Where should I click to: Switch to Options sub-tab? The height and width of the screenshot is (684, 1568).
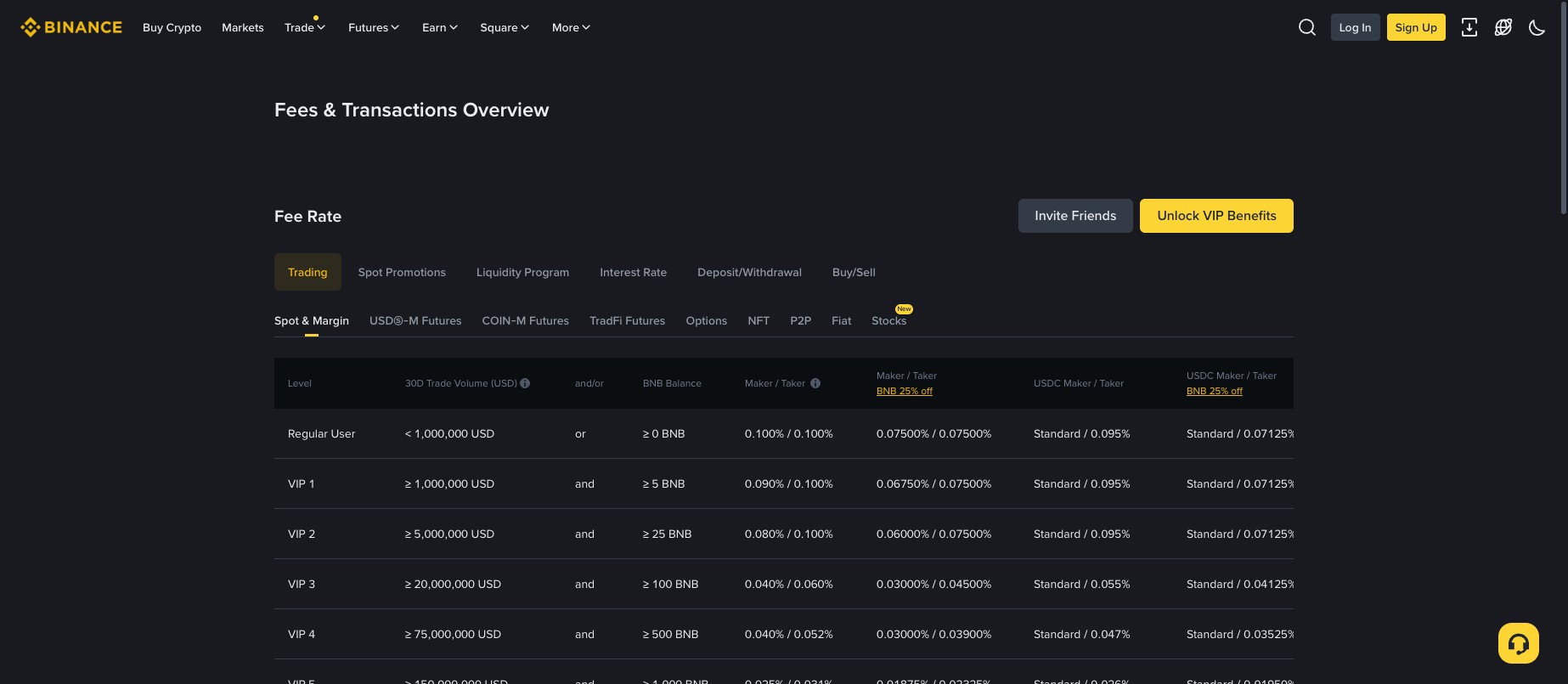point(706,320)
